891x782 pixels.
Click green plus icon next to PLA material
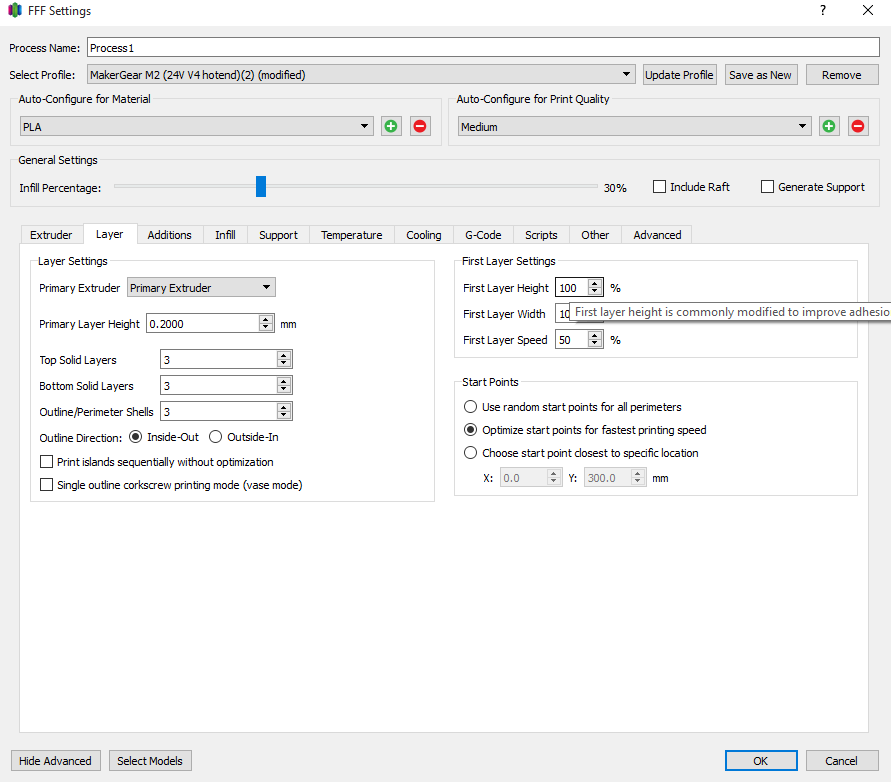[x=391, y=127]
